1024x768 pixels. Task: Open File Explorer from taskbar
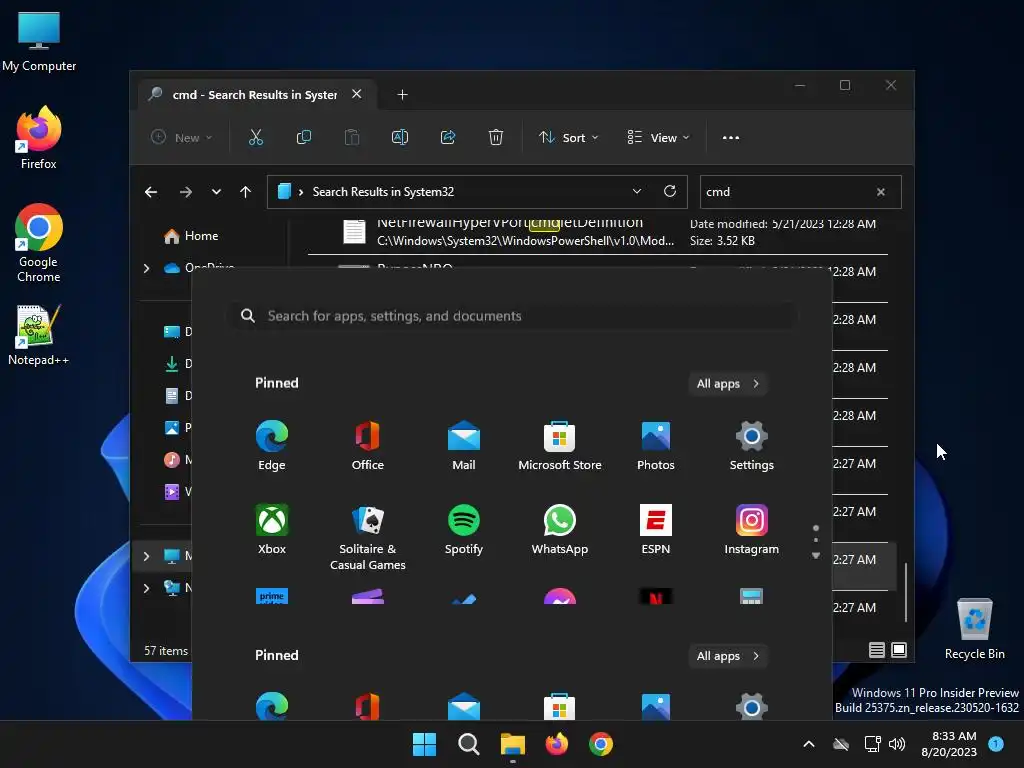[513, 744]
